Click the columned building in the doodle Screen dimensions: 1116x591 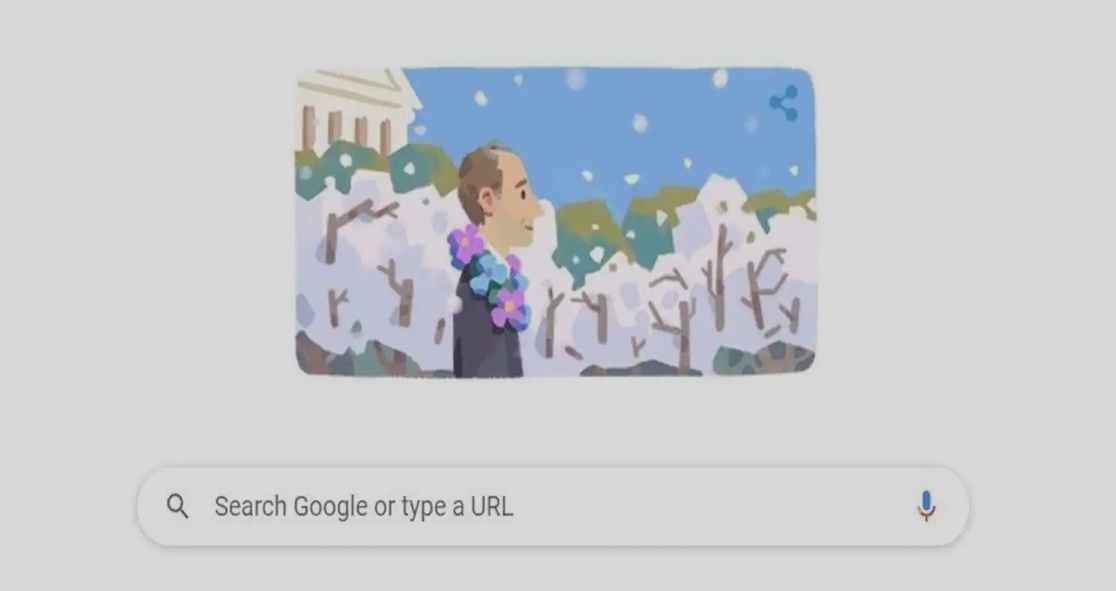(x=354, y=110)
